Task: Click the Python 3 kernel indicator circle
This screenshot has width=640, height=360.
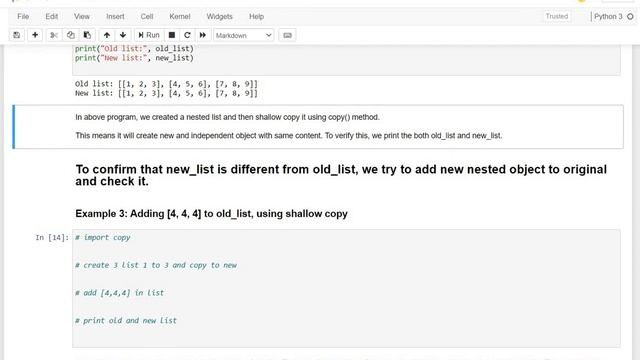Action: coord(630,16)
